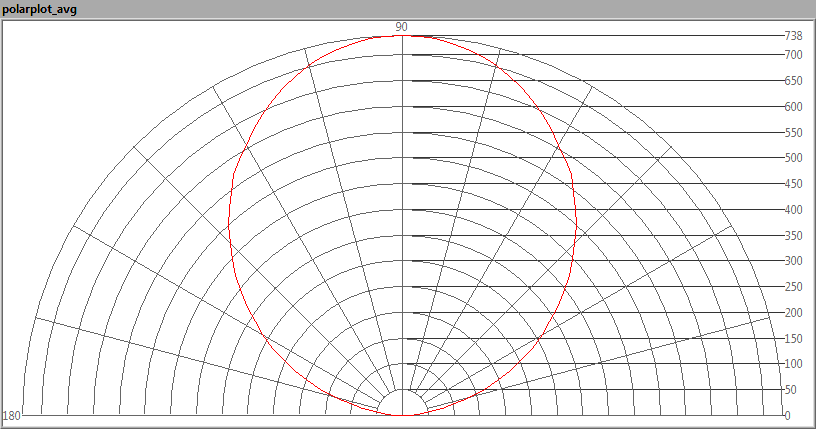Click the 0 degree axis label
The image size is (816, 429).
click(x=788, y=416)
